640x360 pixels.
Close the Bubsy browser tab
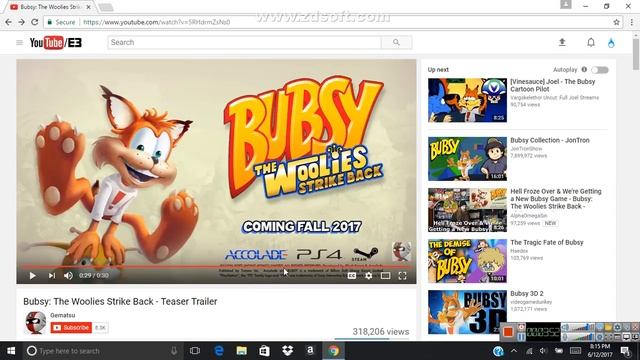[89, 7]
